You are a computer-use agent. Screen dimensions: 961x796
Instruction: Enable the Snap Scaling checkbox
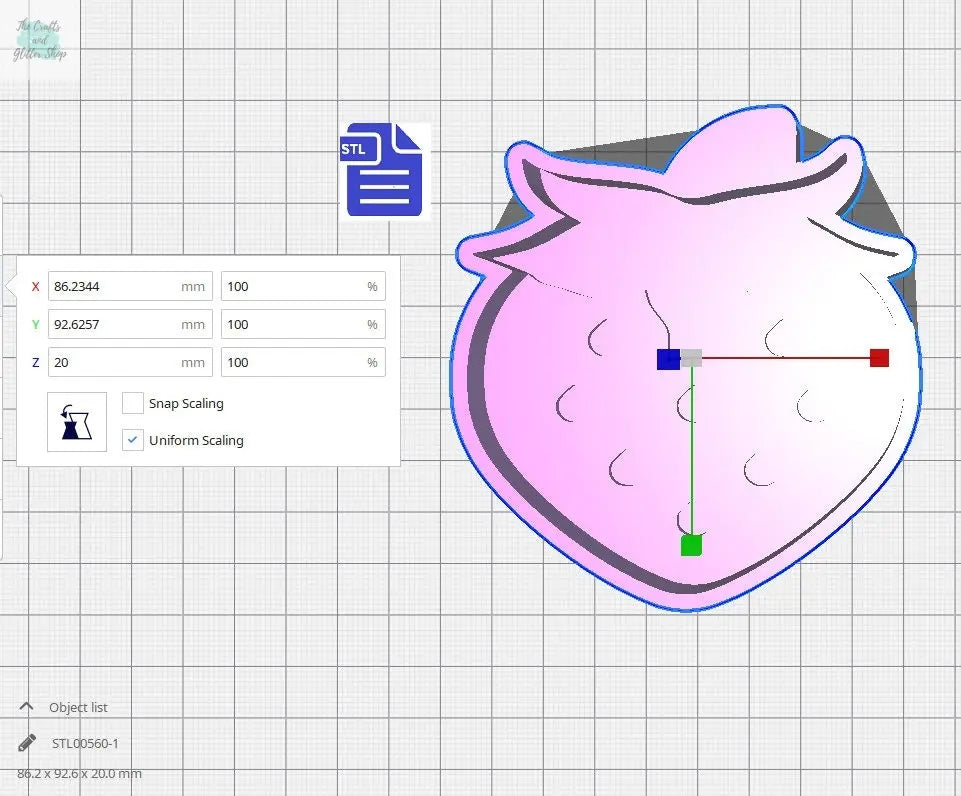[x=133, y=403]
